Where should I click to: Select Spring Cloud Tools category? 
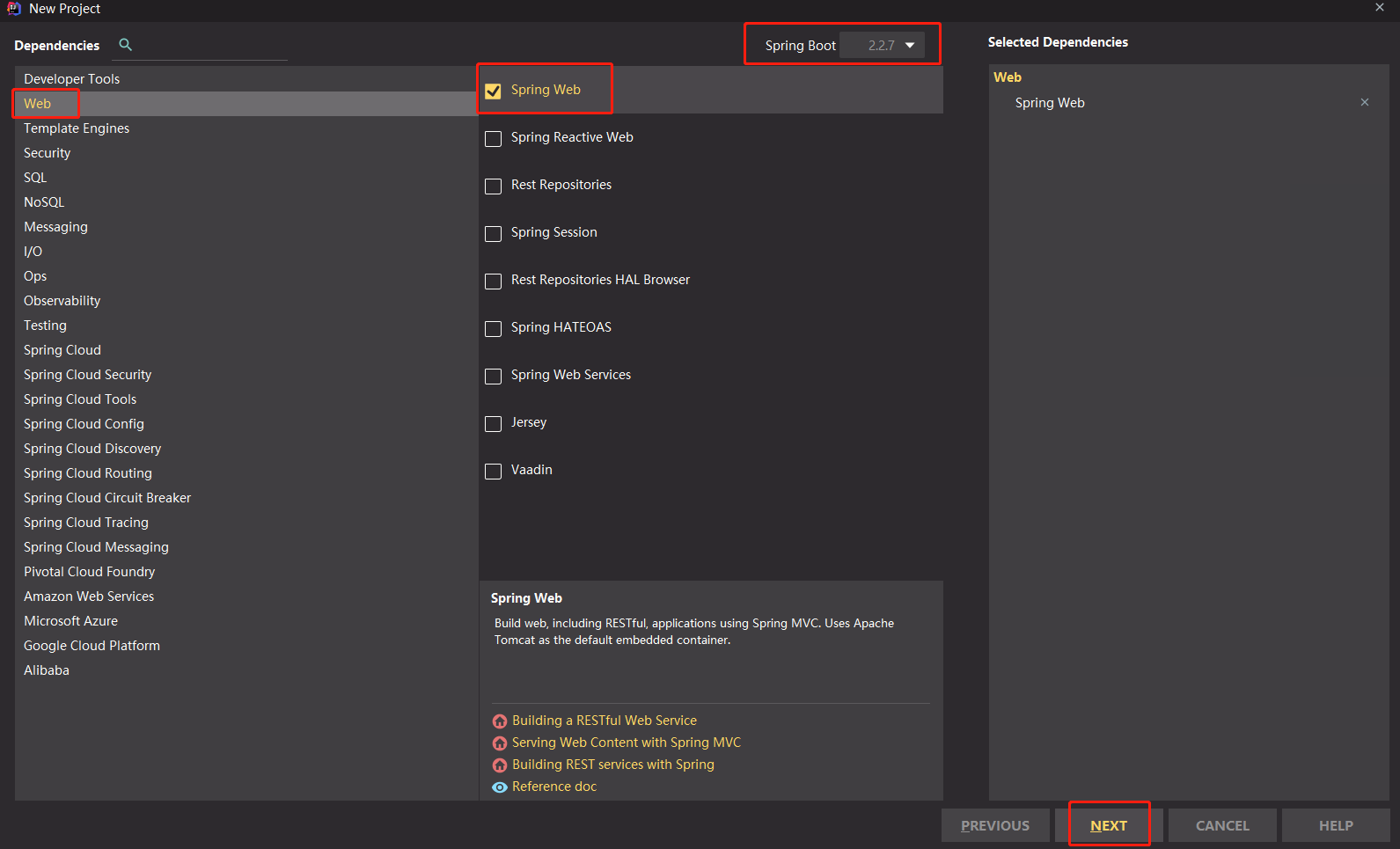246,399
